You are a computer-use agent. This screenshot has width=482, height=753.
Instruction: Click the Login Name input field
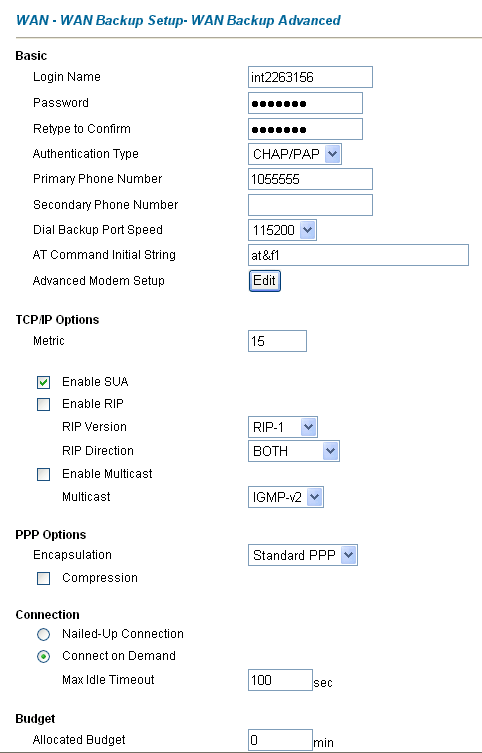310,77
